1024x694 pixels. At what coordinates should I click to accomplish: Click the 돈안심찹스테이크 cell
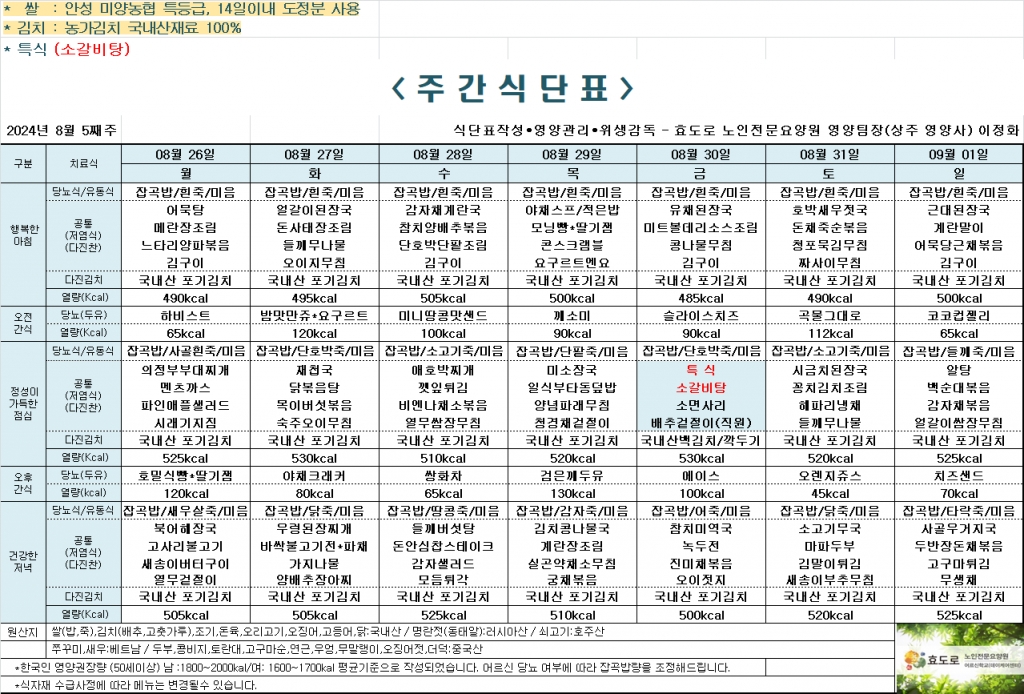point(443,546)
